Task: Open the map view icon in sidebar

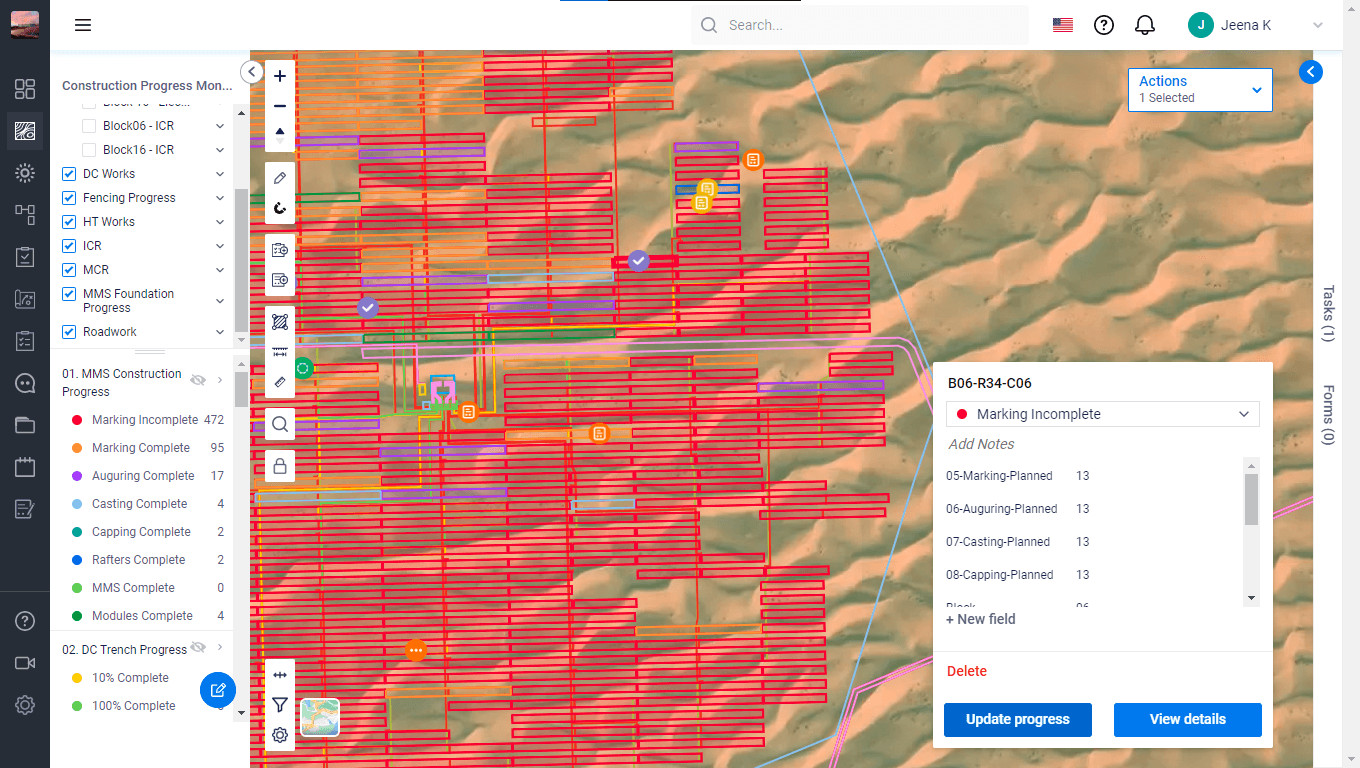Action: tap(25, 131)
